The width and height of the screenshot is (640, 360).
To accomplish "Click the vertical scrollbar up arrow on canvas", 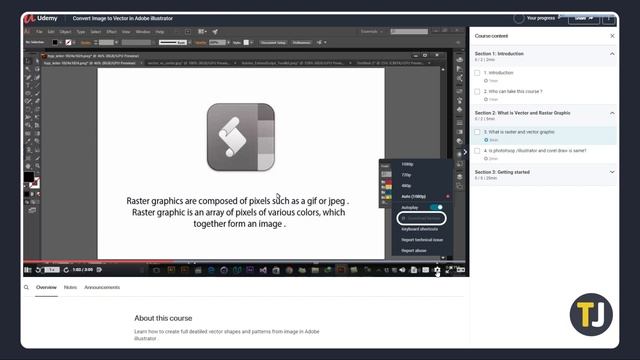I will [443, 70].
